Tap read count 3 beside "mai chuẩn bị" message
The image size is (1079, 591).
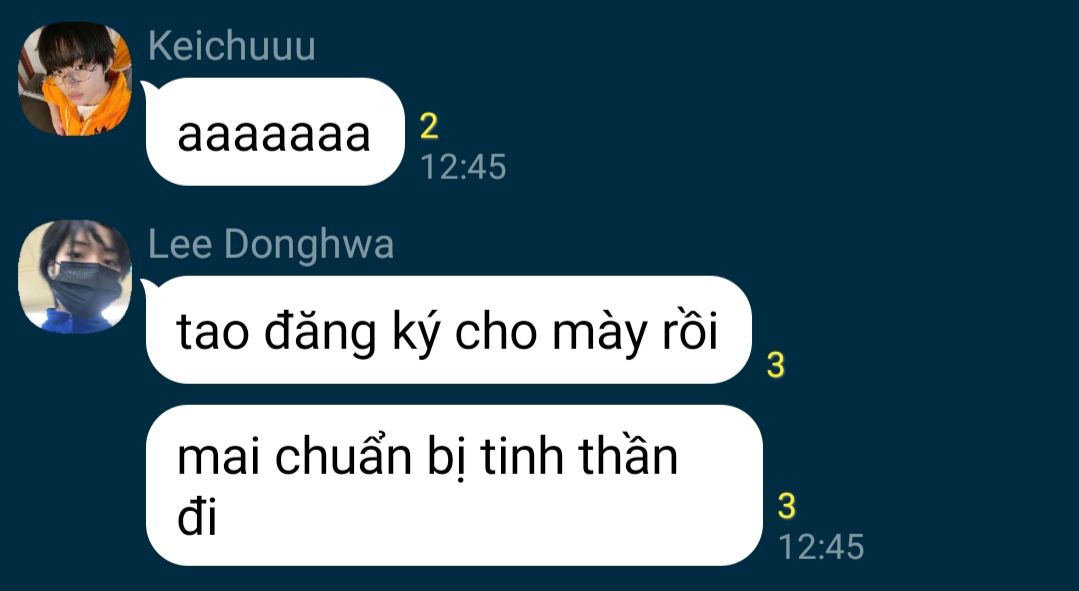[787, 506]
